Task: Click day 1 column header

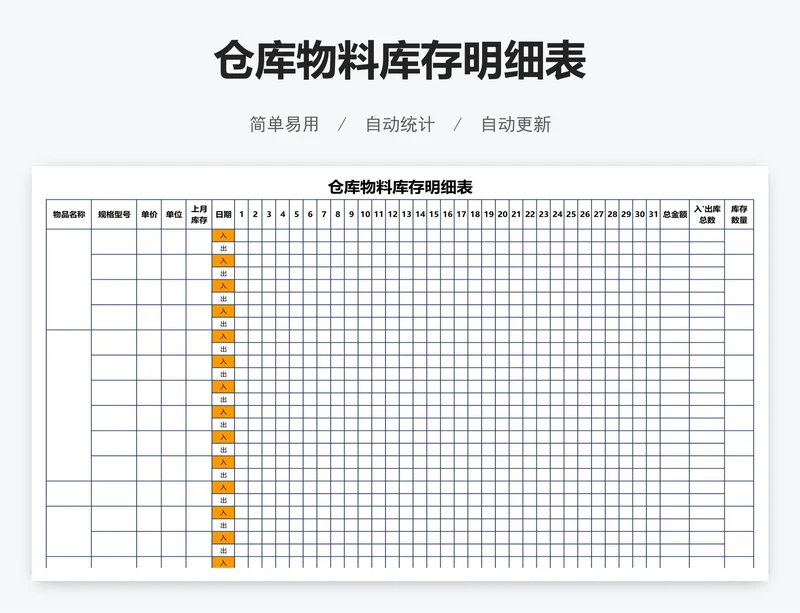Action: pos(242,214)
